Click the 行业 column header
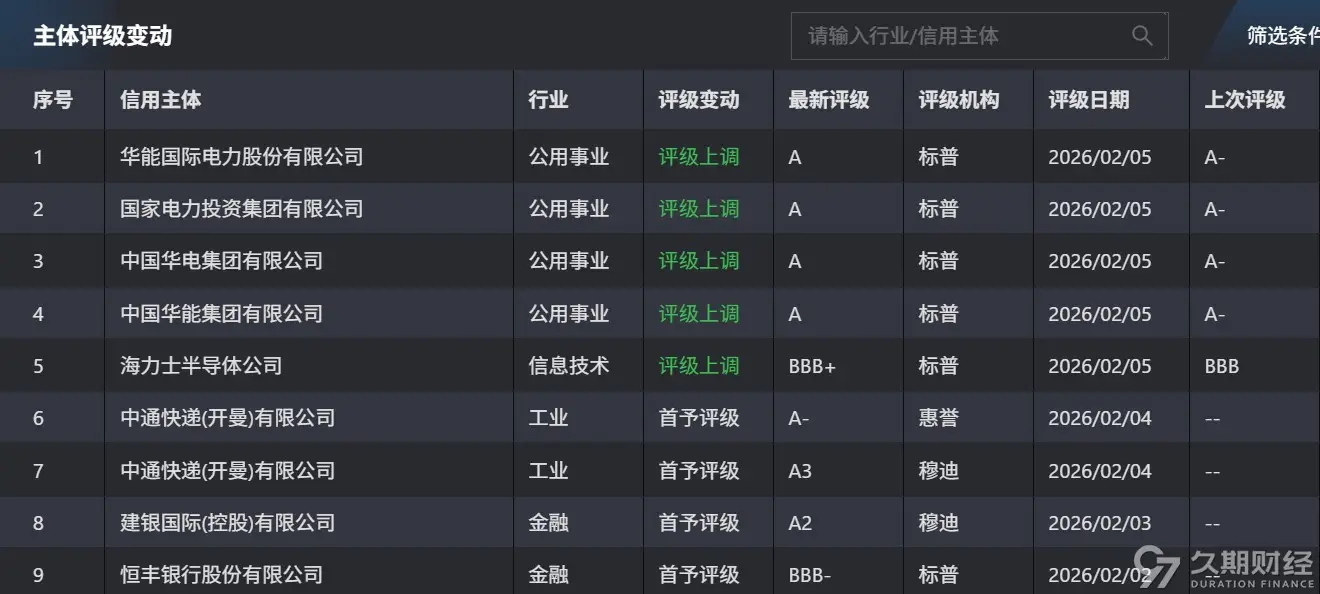1320x594 pixels. pyautogui.click(x=548, y=100)
